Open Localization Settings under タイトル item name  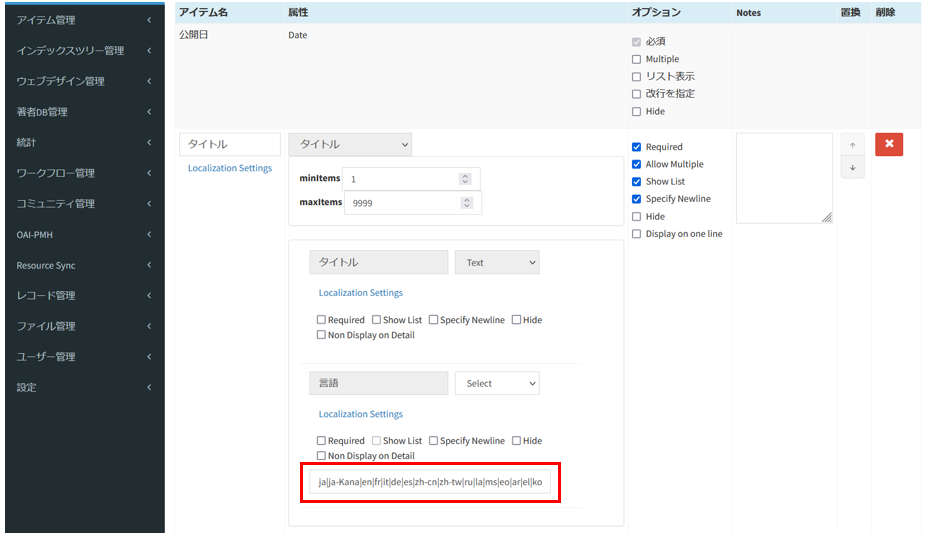pos(230,168)
